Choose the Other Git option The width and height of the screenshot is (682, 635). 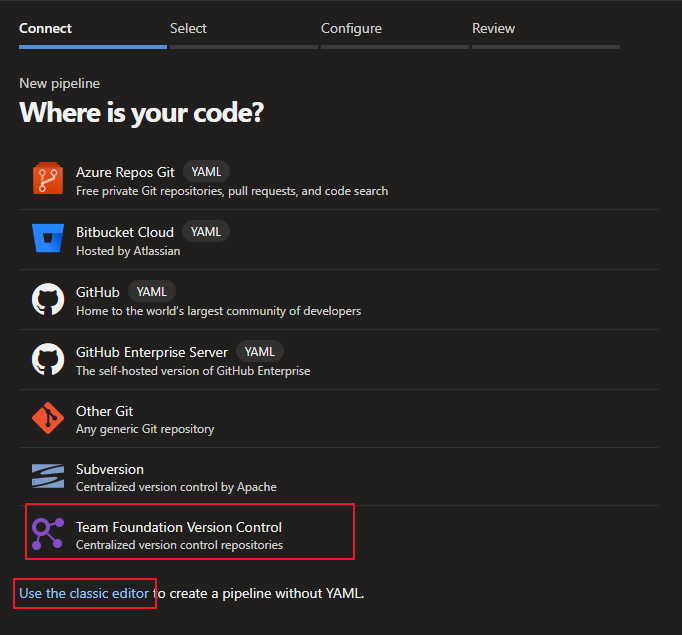tap(339, 418)
